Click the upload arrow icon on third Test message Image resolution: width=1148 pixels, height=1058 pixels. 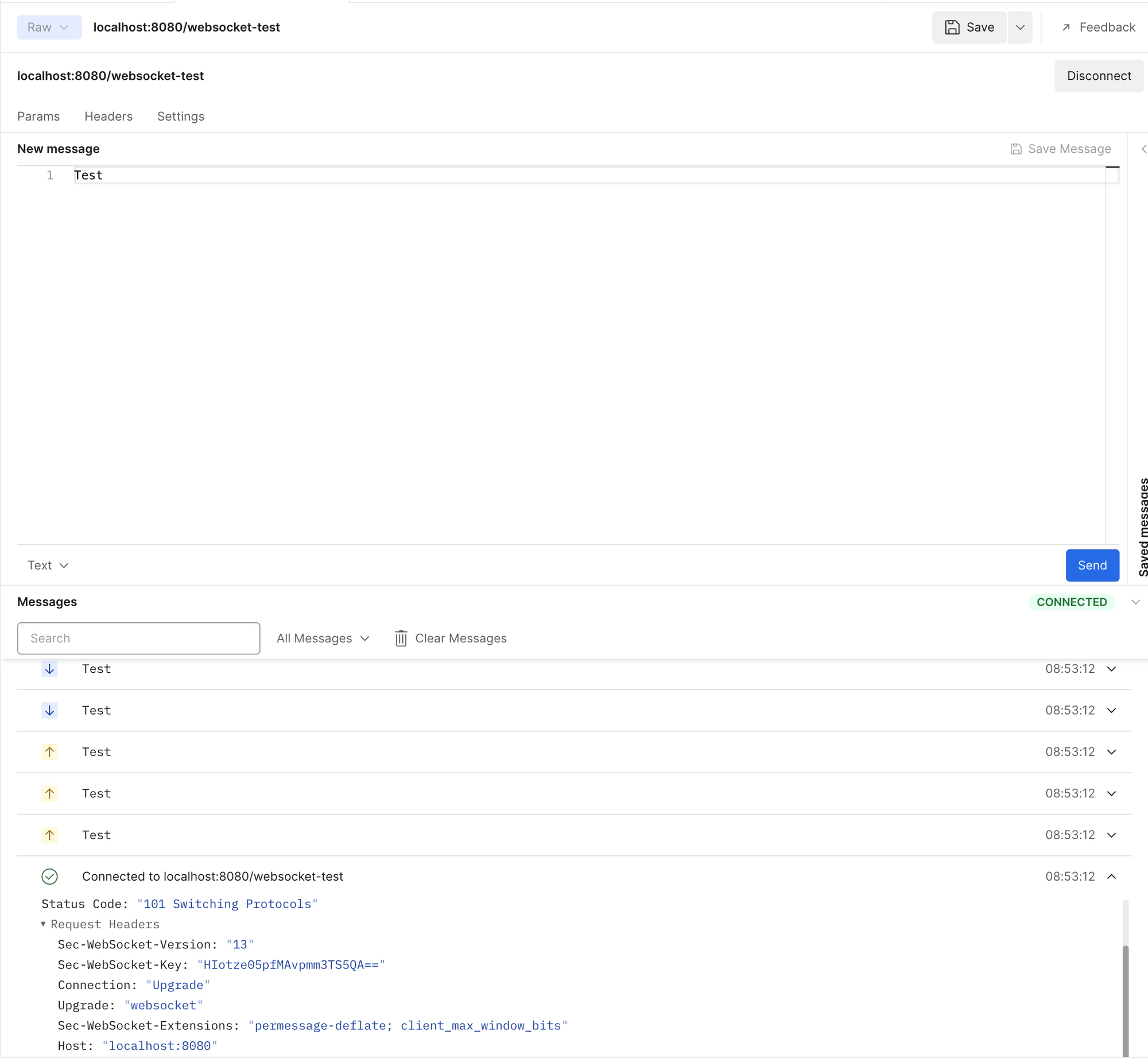click(49, 752)
